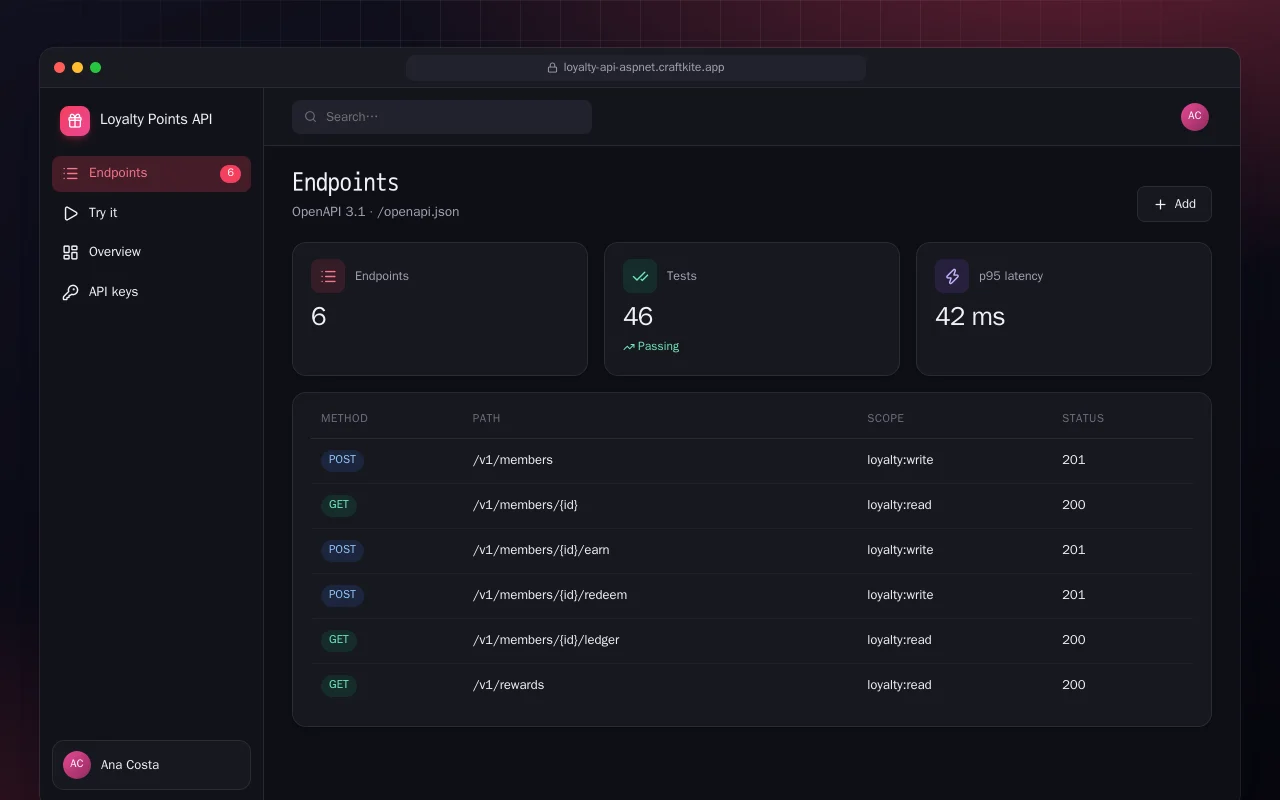The width and height of the screenshot is (1280, 800).
Task: Click the Loyalty Points API gift logo
Action: (75, 121)
